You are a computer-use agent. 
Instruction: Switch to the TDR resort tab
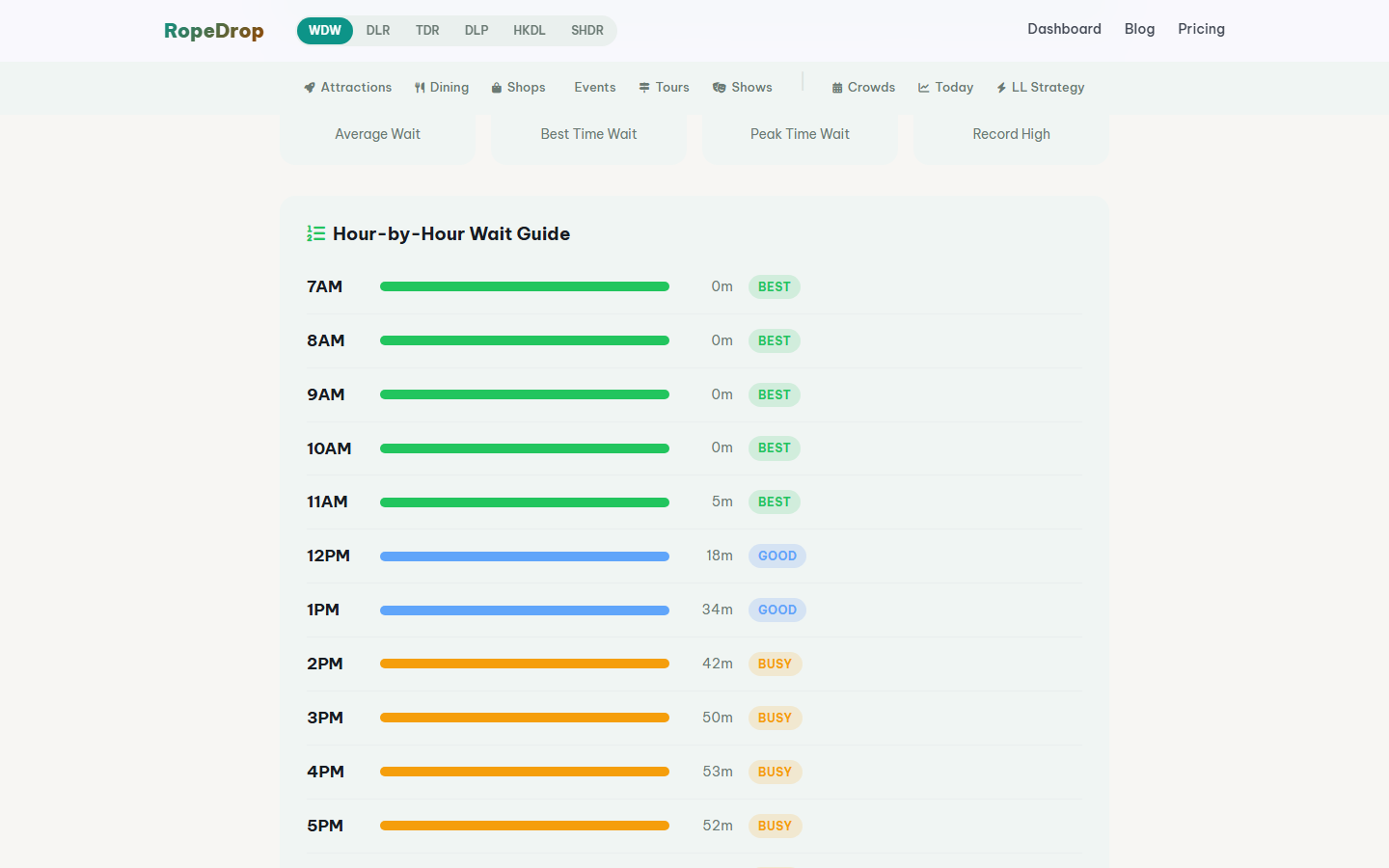pos(427,31)
